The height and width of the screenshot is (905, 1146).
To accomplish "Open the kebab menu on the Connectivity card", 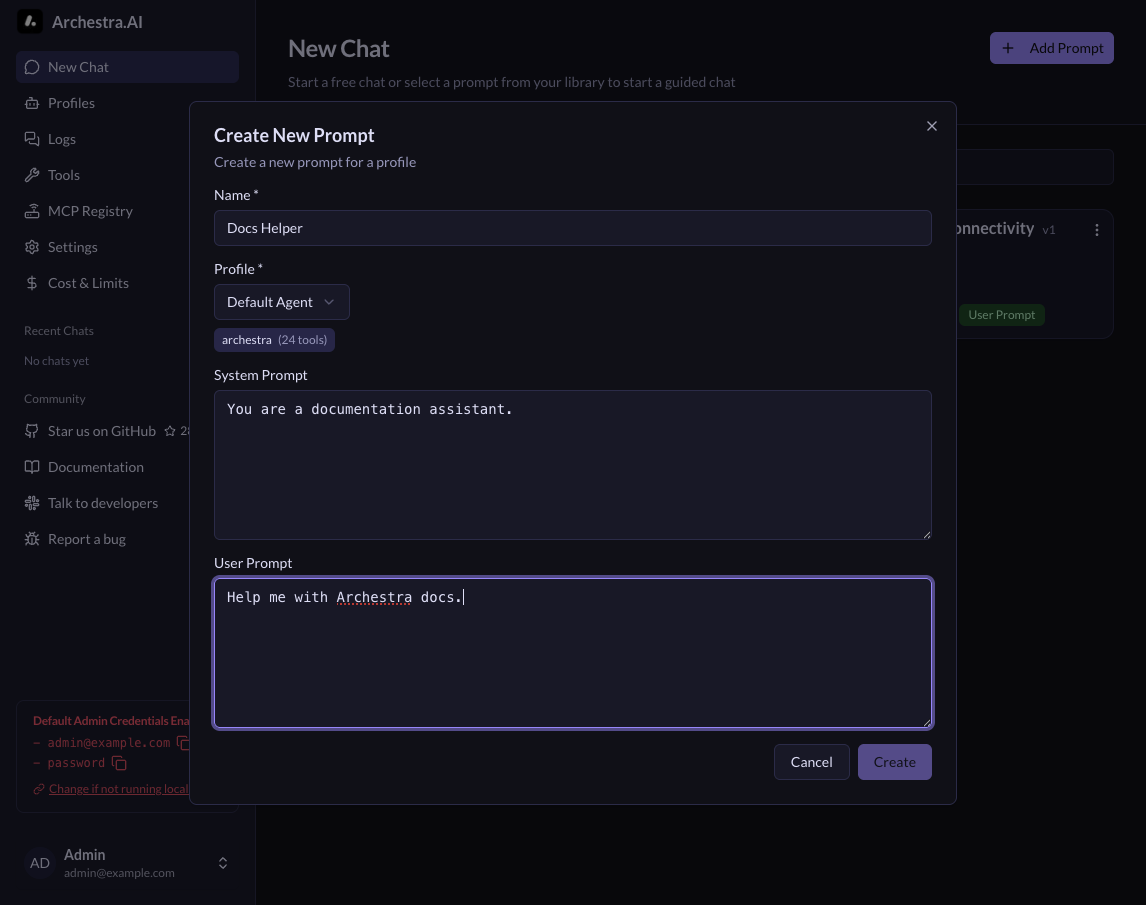I will [1096, 230].
